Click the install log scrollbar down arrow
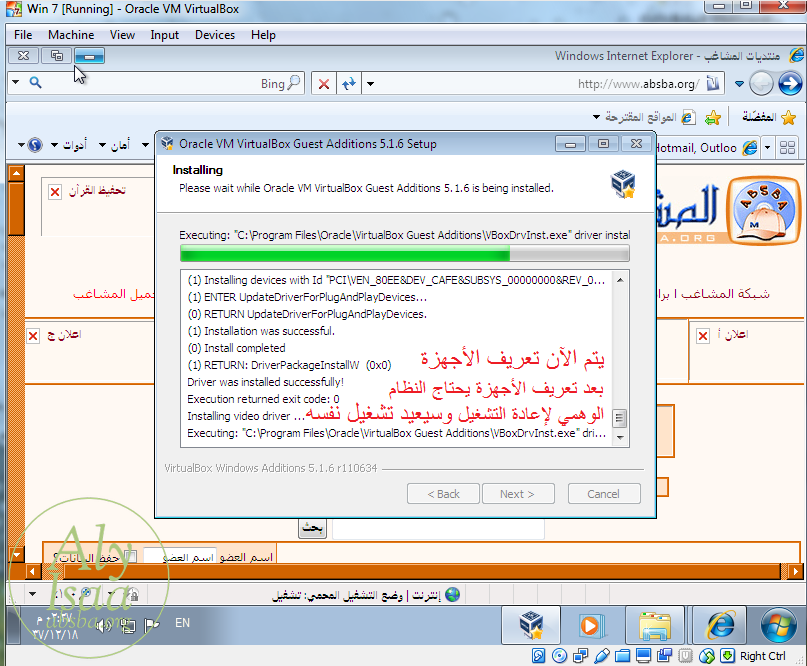The height and width of the screenshot is (666, 807). point(621,438)
